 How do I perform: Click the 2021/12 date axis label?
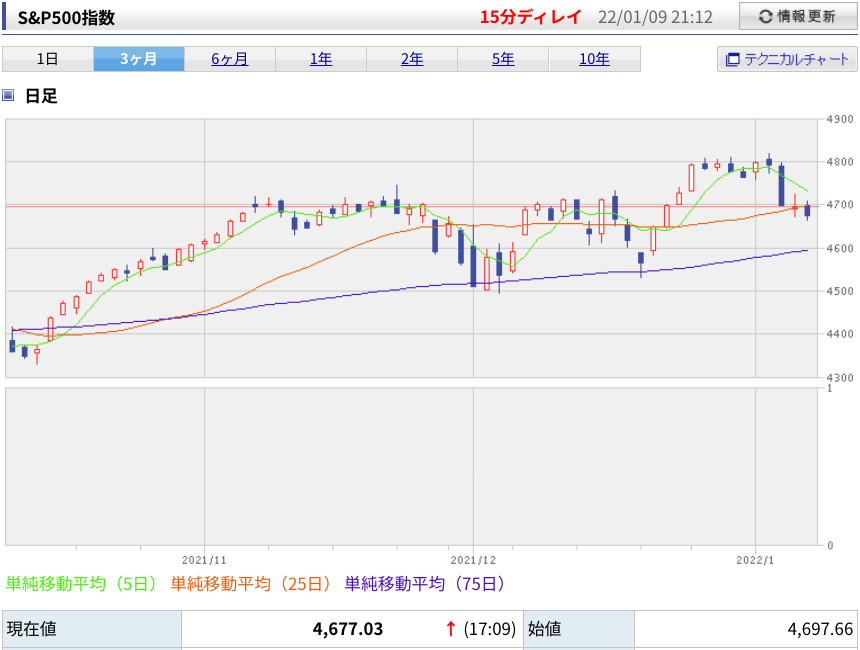click(473, 560)
